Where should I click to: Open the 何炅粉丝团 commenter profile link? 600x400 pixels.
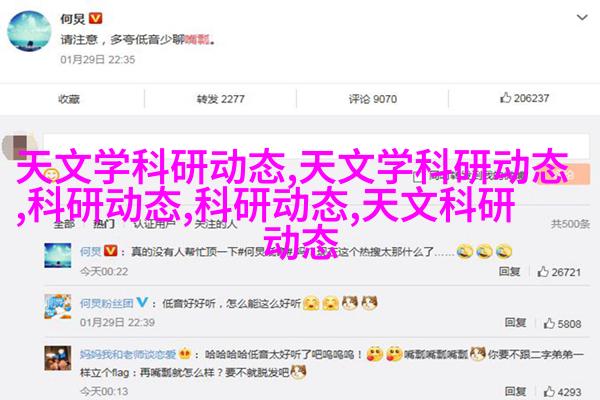pyautogui.click(x=106, y=304)
